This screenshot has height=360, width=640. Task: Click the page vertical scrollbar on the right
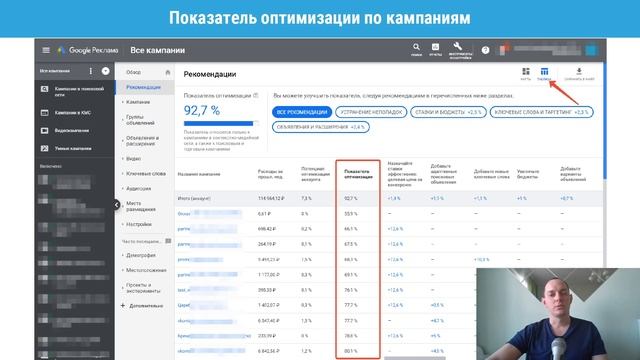point(604,122)
